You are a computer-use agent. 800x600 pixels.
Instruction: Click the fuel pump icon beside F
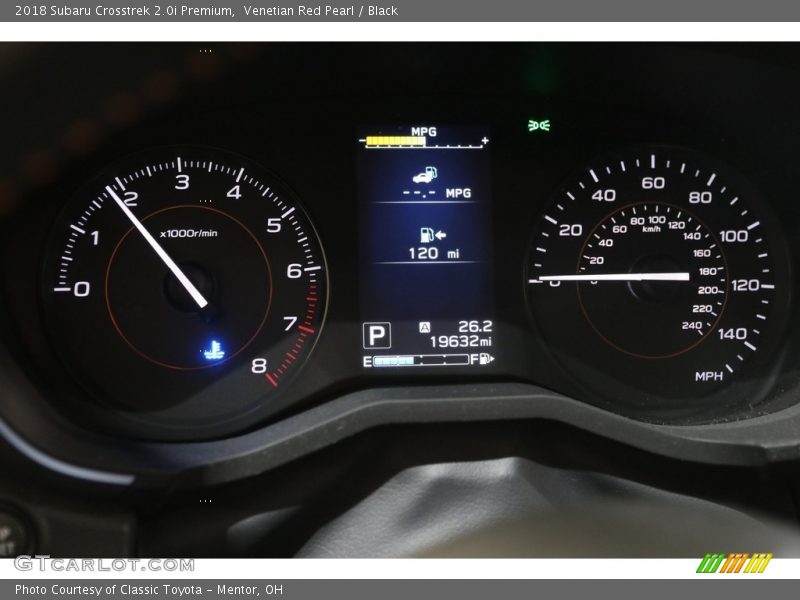click(x=487, y=359)
